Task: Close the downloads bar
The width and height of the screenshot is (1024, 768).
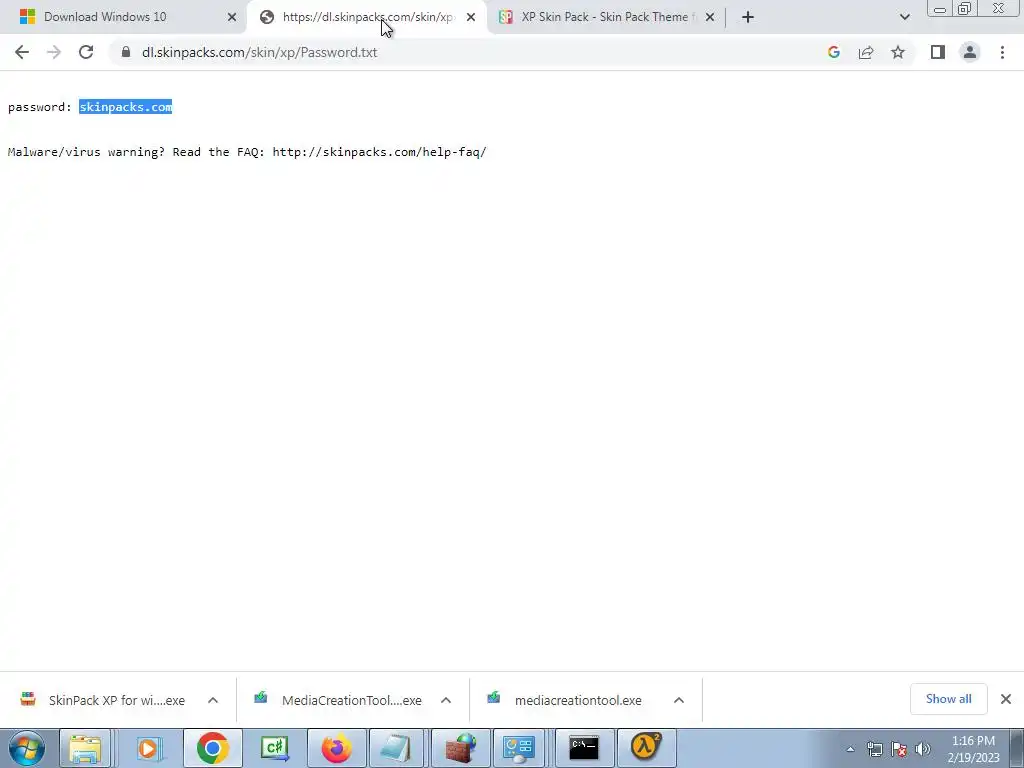Action: tap(1006, 699)
